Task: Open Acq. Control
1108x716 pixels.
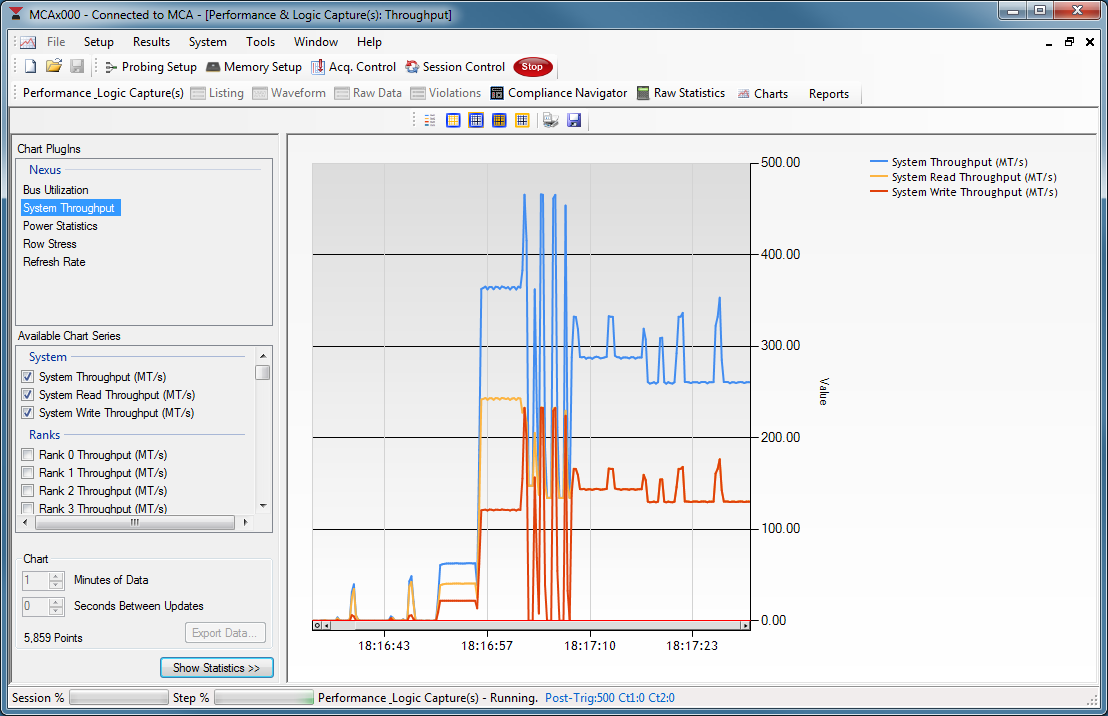Action: (354, 67)
